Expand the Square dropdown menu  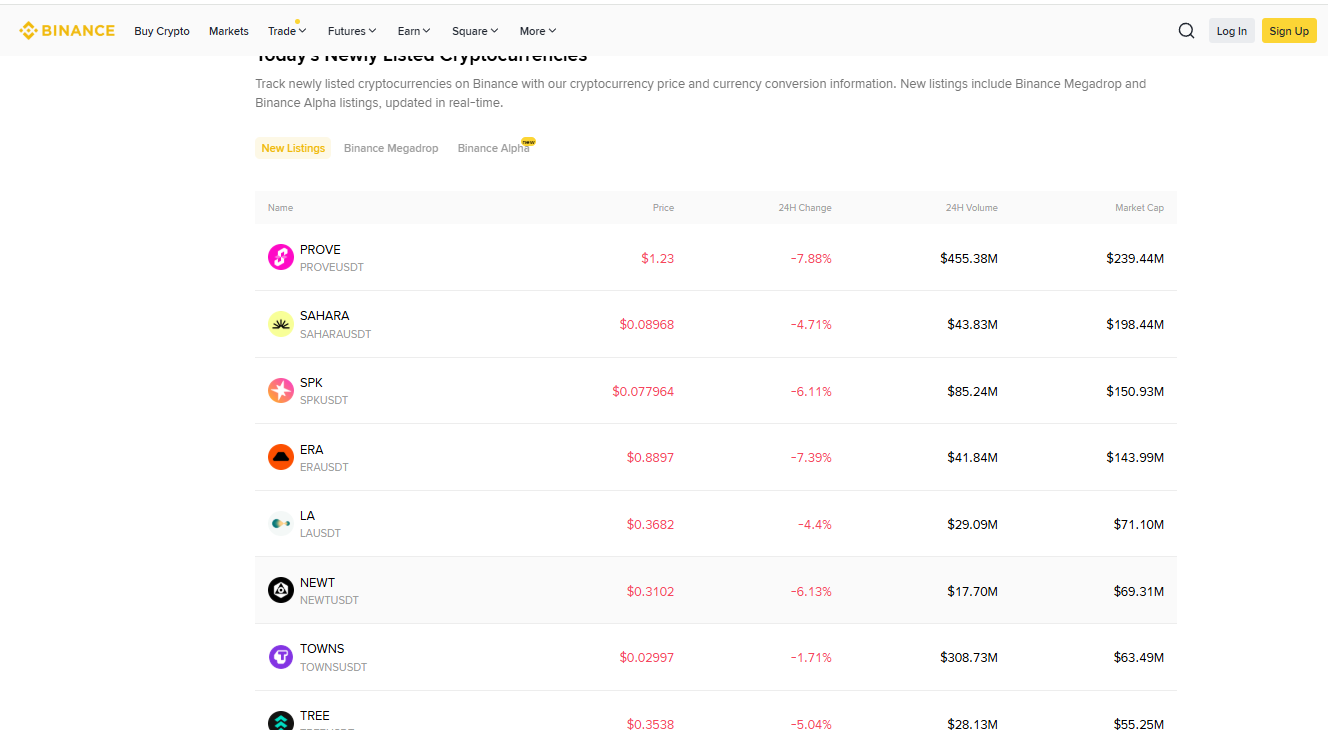(x=475, y=31)
